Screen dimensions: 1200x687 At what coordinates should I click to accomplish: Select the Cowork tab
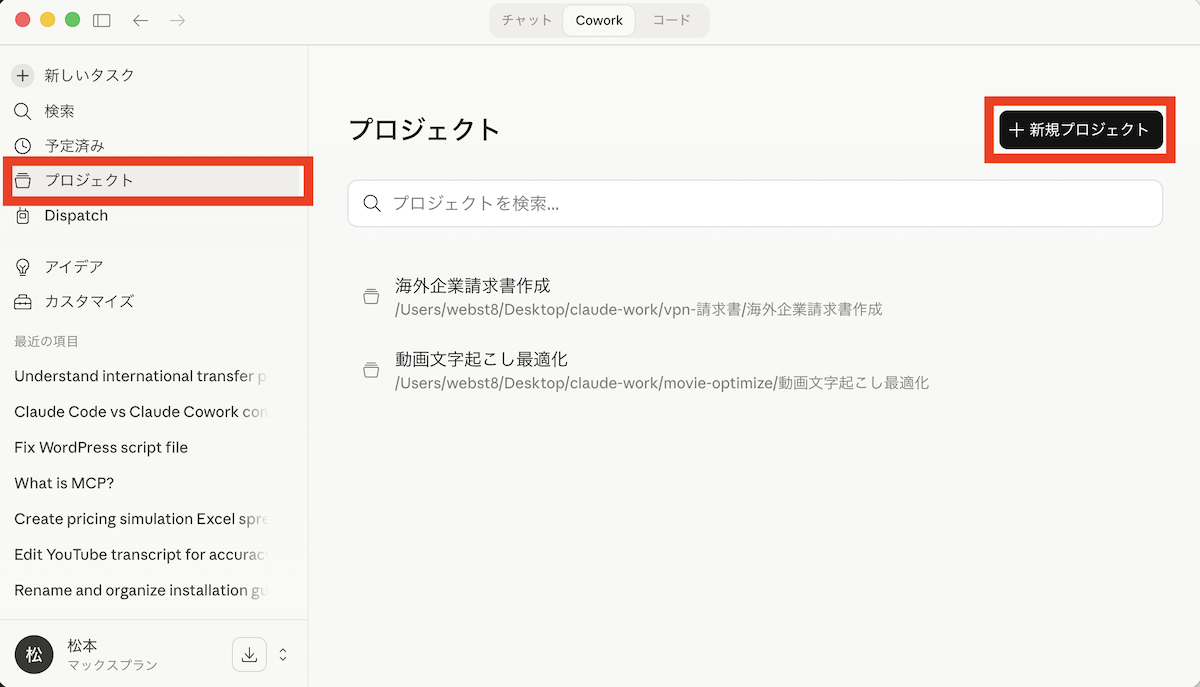pyautogui.click(x=599, y=20)
